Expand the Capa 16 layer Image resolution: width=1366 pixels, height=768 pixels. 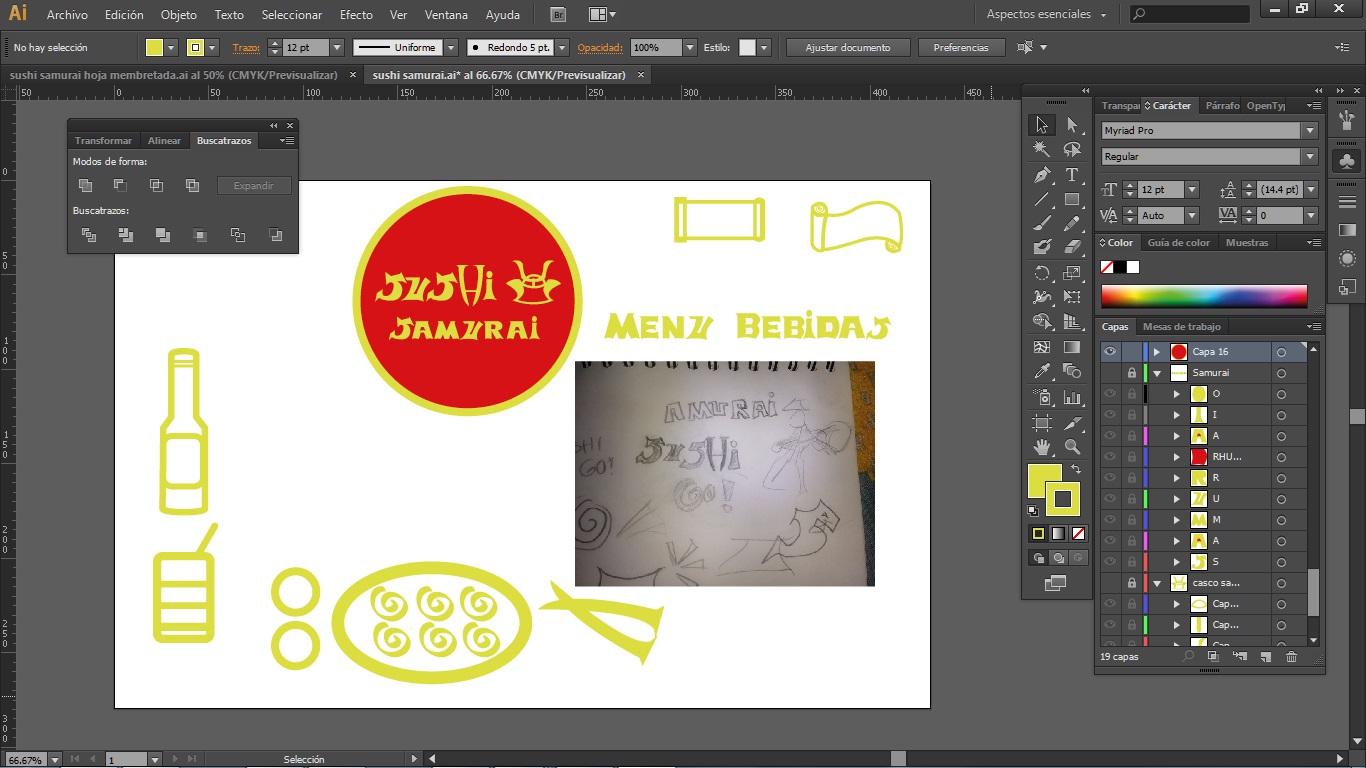click(1157, 352)
